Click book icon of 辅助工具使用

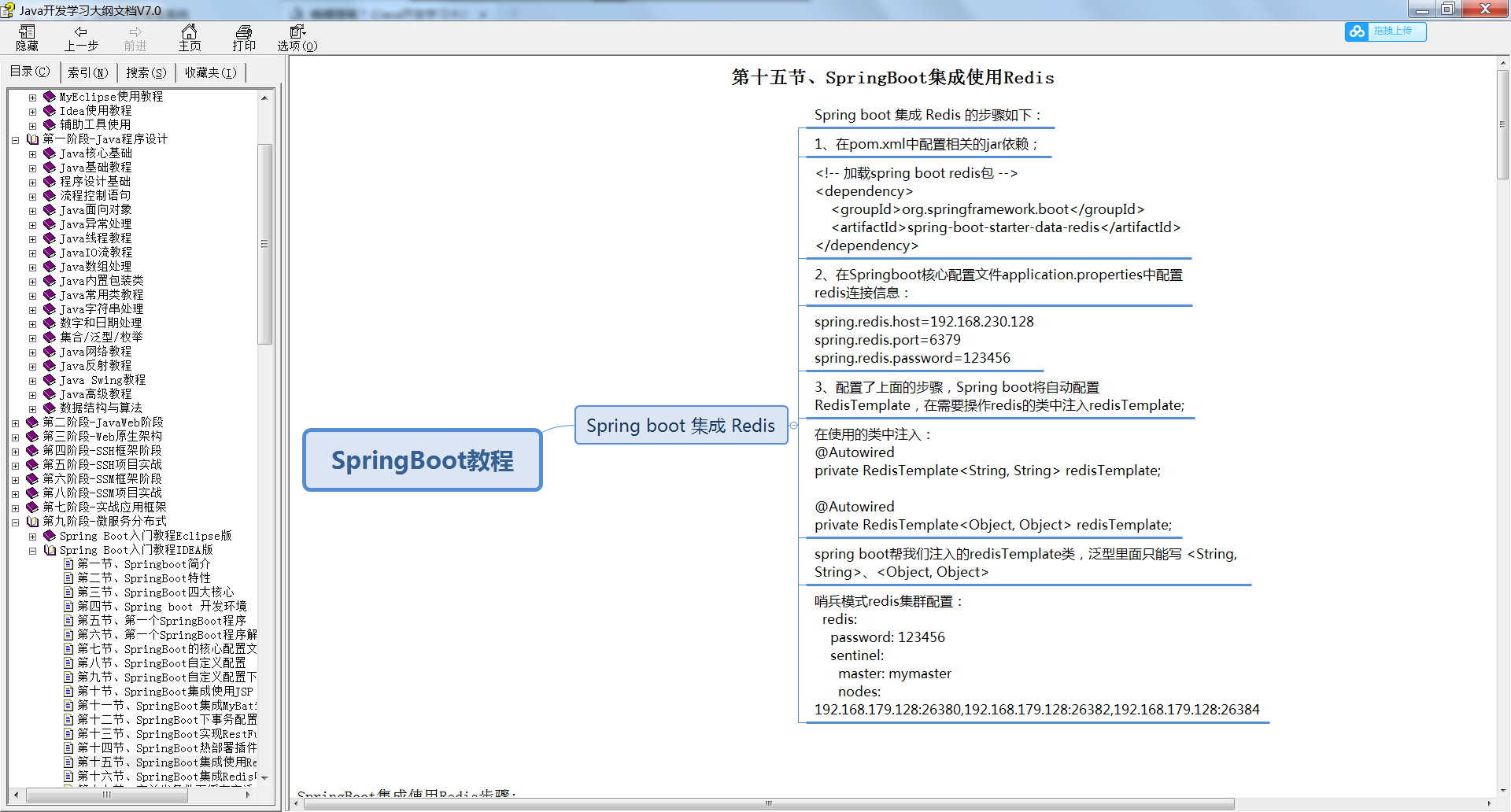(x=50, y=124)
